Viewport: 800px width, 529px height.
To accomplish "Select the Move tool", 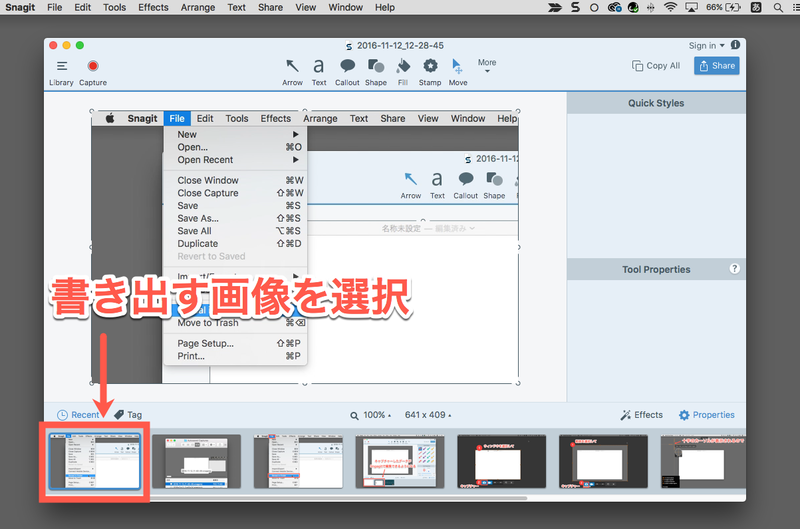I will pyautogui.click(x=458, y=72).
